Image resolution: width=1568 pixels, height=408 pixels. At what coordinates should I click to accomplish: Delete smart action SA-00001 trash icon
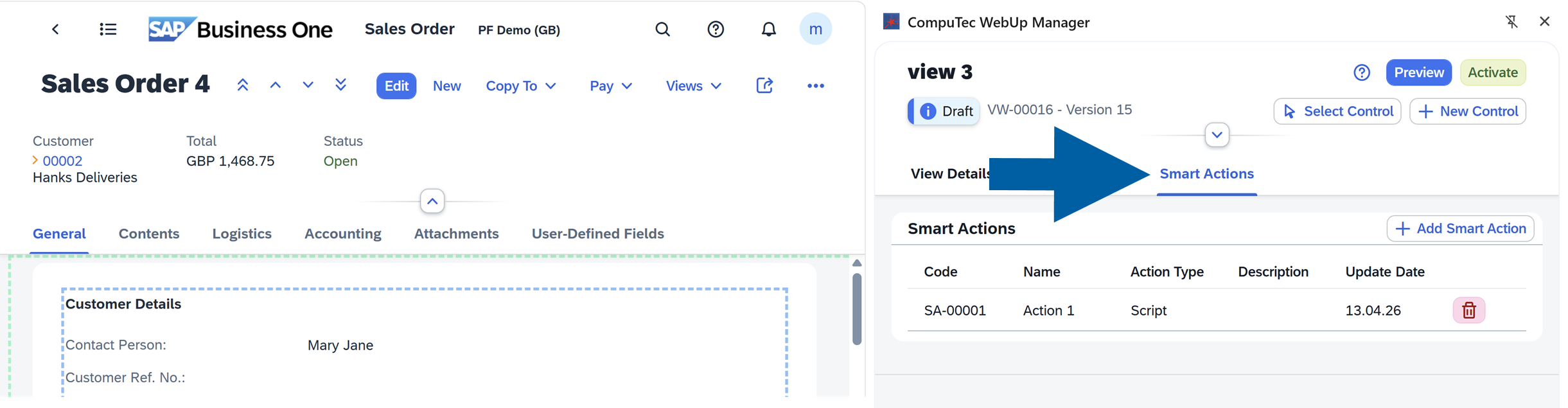coord(1468,310)
